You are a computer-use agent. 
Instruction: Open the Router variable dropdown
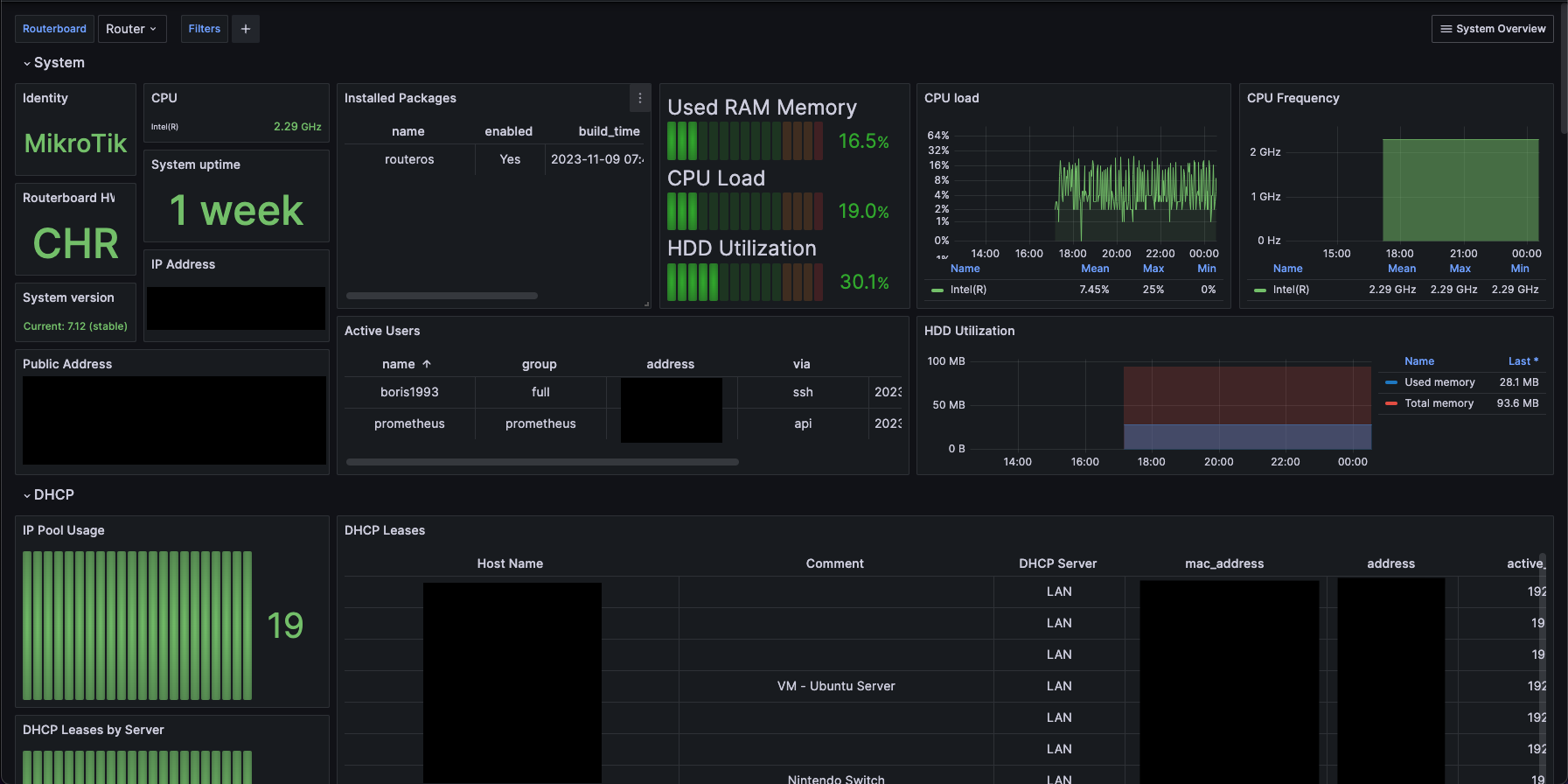coord(132,29)
